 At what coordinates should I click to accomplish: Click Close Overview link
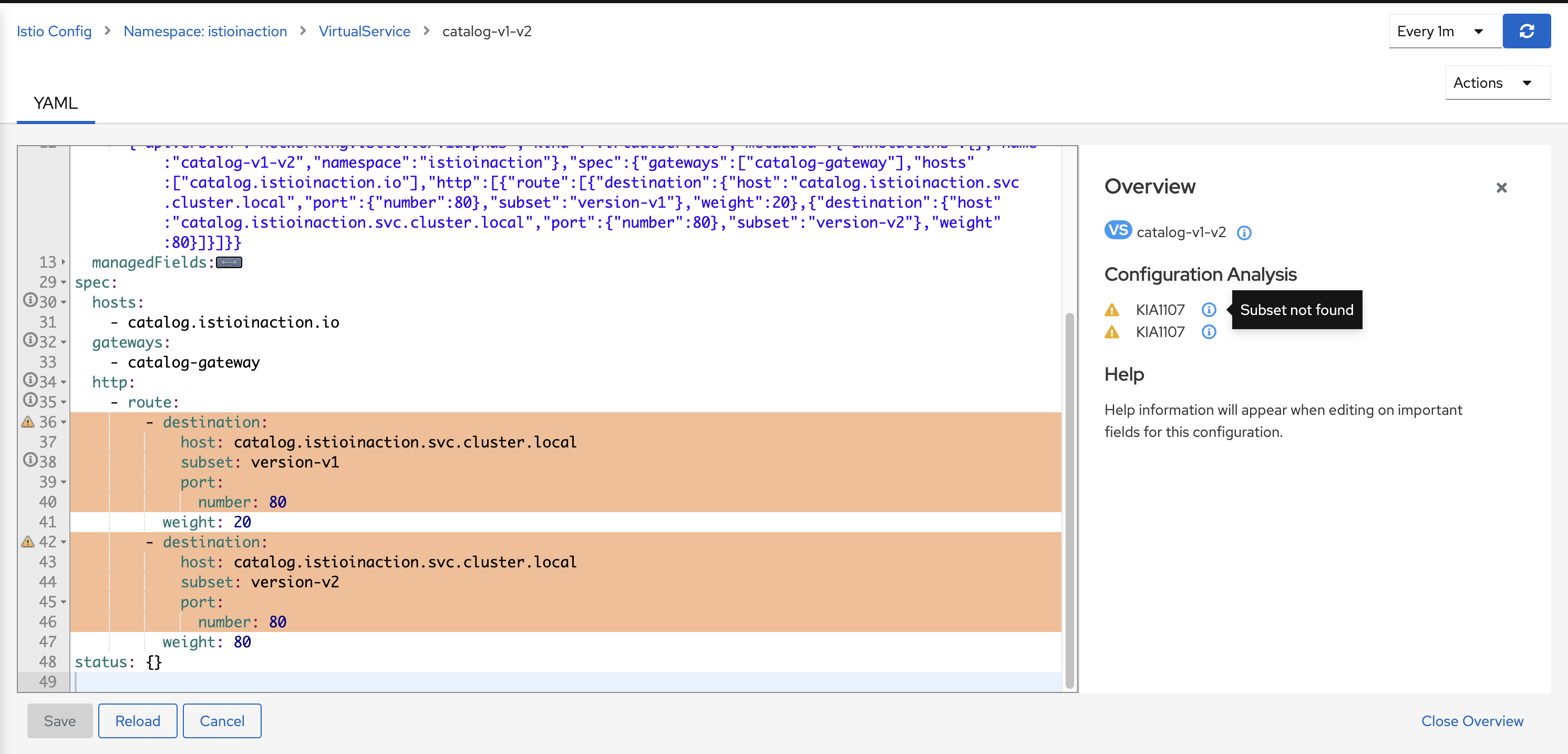(1471, 720)
